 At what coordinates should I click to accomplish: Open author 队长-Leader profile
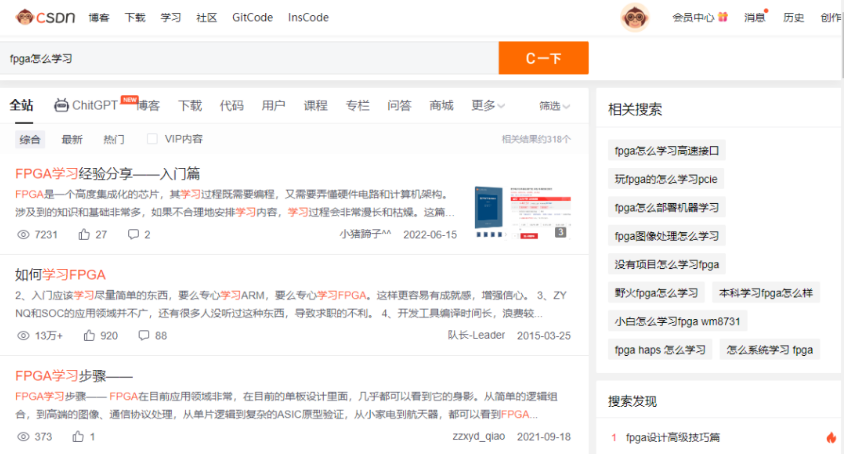click(x=476, y=335)
